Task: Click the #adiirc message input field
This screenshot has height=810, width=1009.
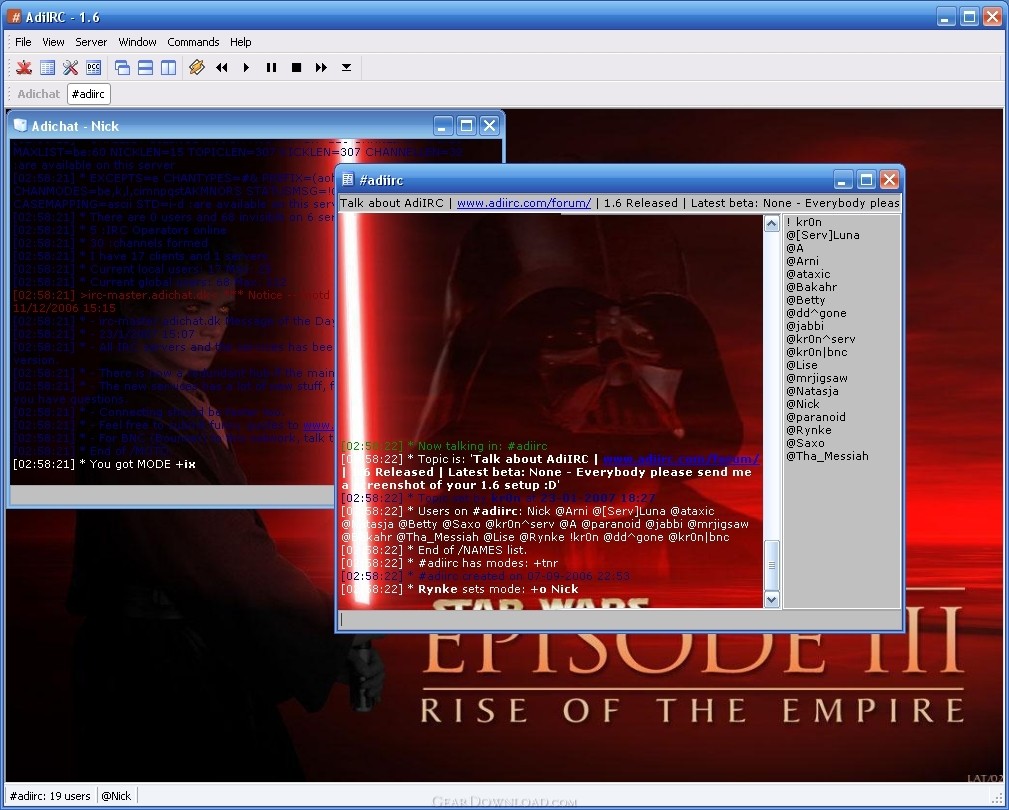Action: point(620,620)
